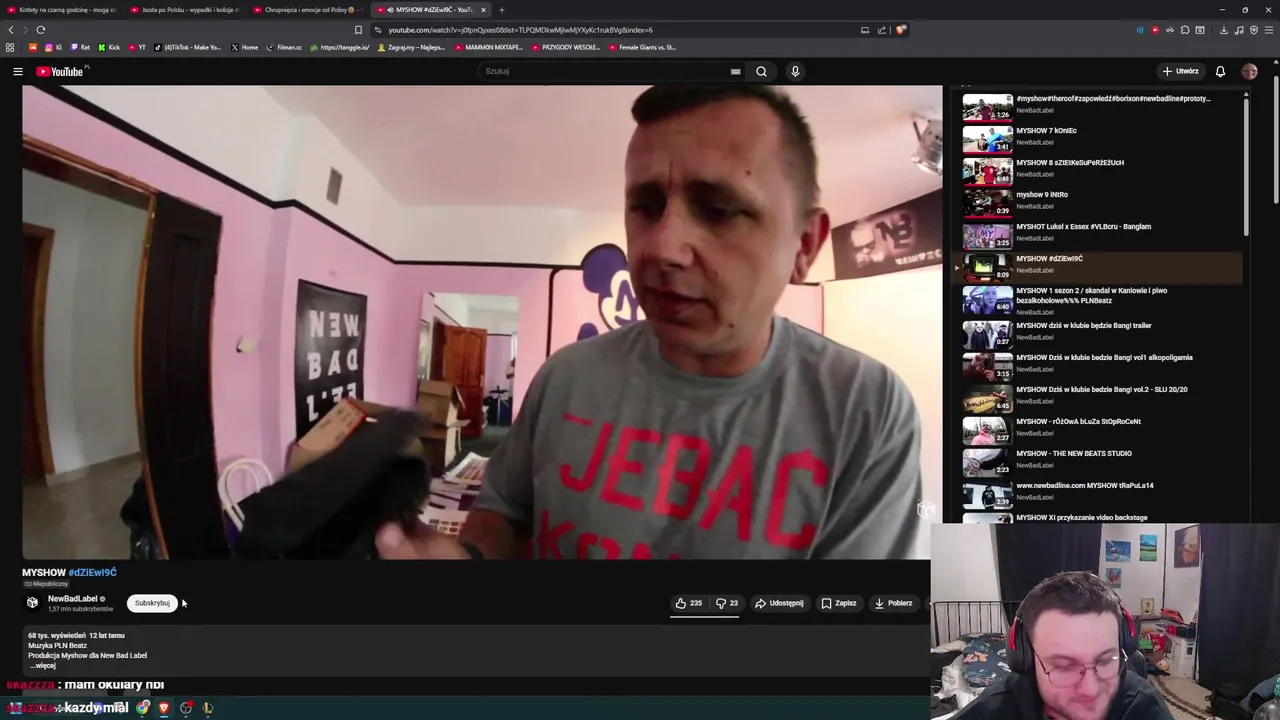Open the account avatar menu
This screenshot has height=720, width=1280.
tap(1249, 71)
